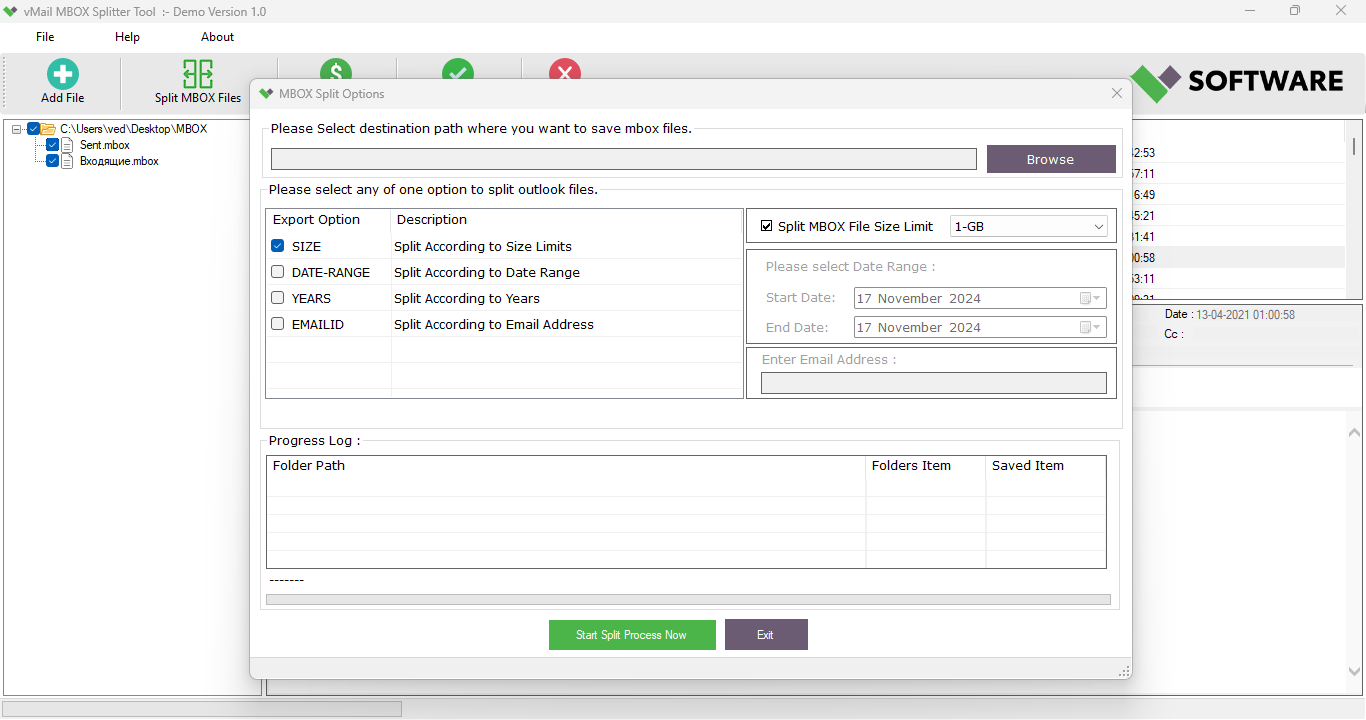Click 'Split According to Years' text
This screenshot has height=720, width=1366.
467,298
